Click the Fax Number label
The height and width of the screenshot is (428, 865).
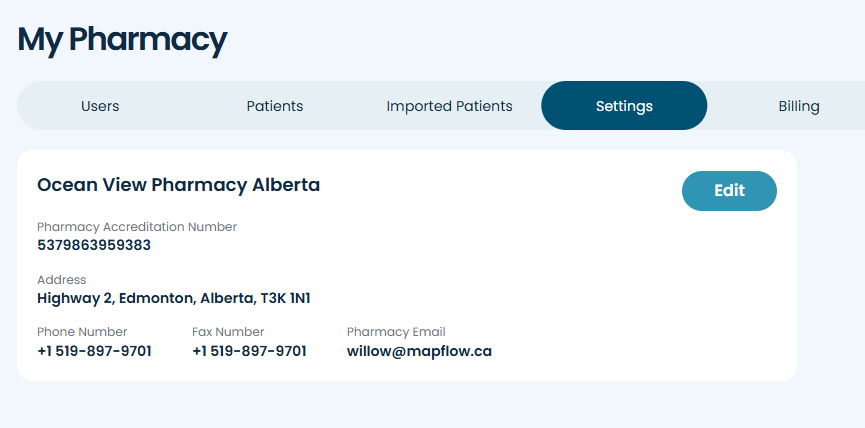click(228, 332)
